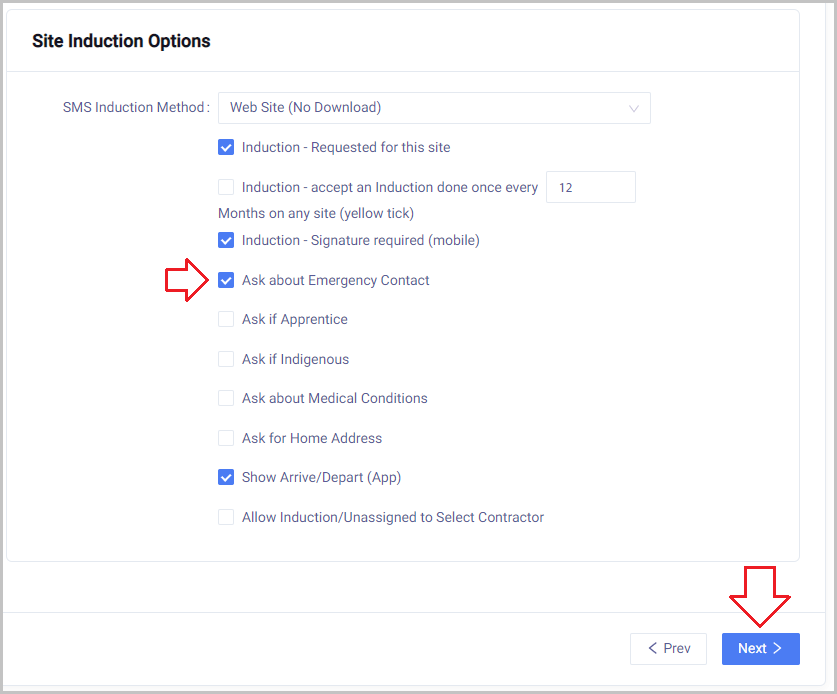
Task: Check the 'Ask if Indigenous' option
Action: [x=226, y=359]
